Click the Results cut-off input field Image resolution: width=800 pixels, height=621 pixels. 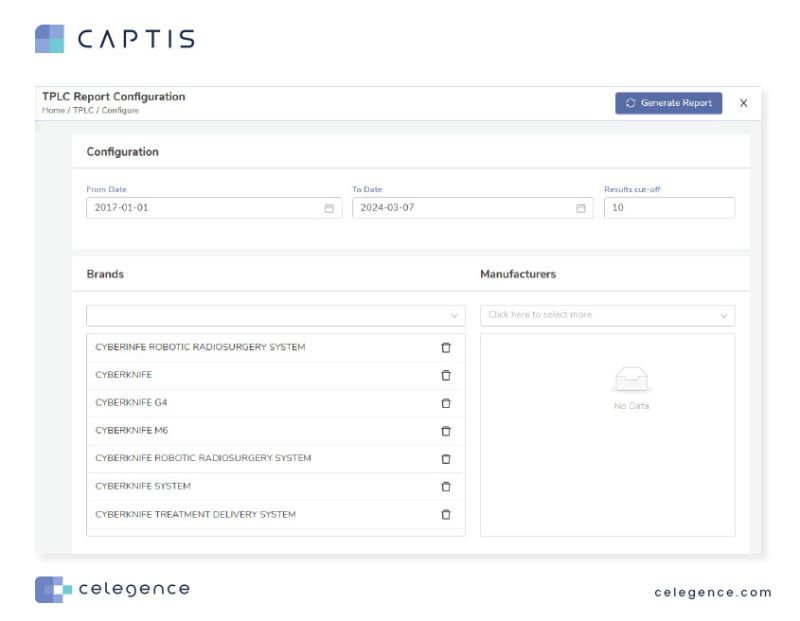click(670, 207)
